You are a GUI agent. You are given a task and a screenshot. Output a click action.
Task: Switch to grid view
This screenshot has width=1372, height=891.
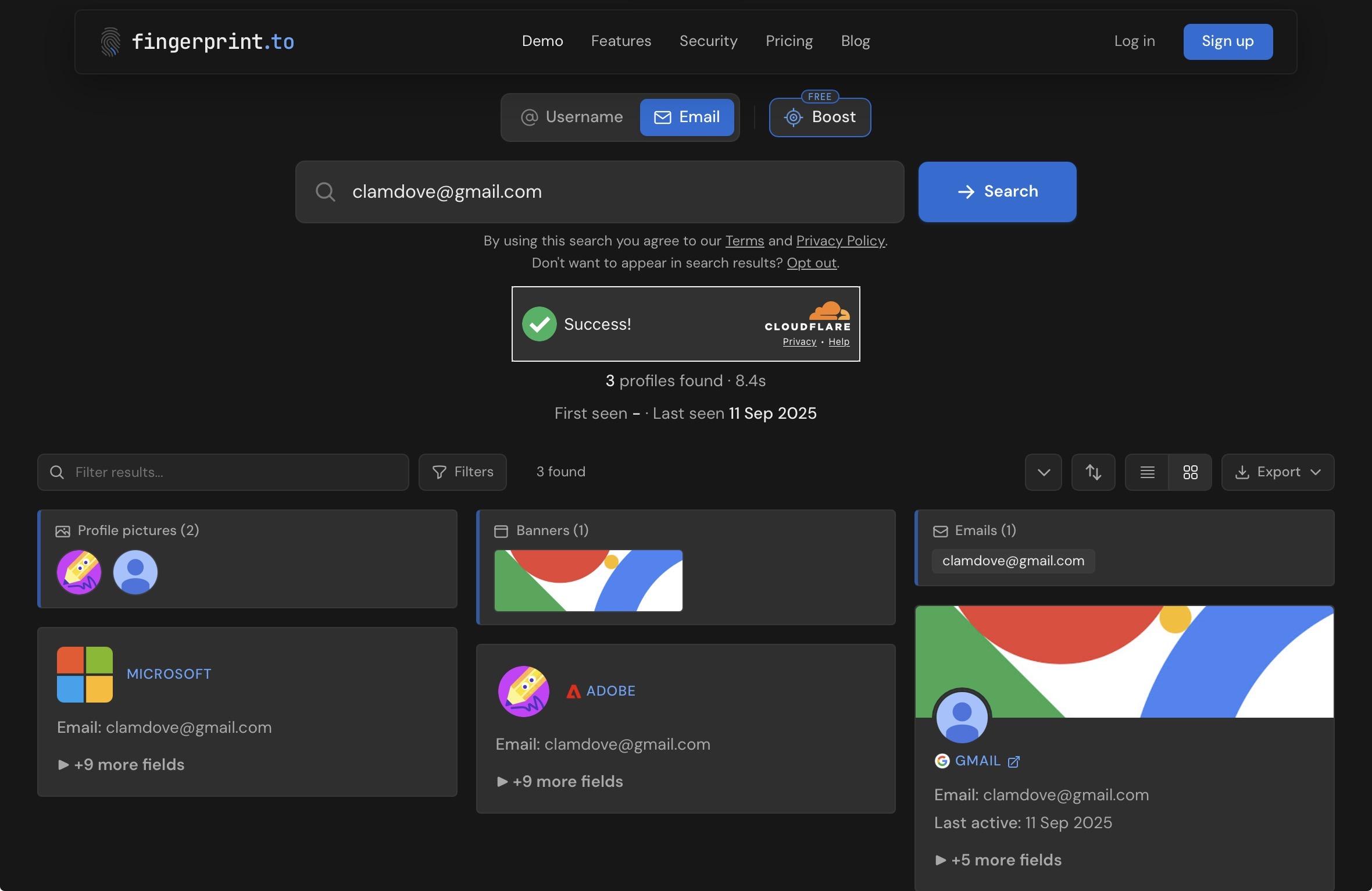1190,472
